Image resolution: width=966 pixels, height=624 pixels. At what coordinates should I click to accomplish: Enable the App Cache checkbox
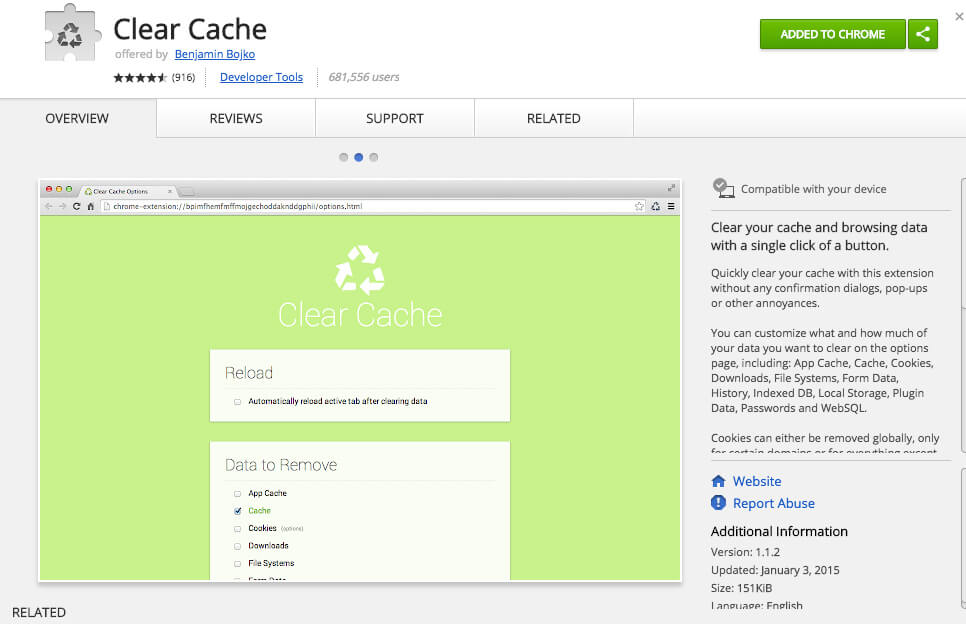(237, 494)
